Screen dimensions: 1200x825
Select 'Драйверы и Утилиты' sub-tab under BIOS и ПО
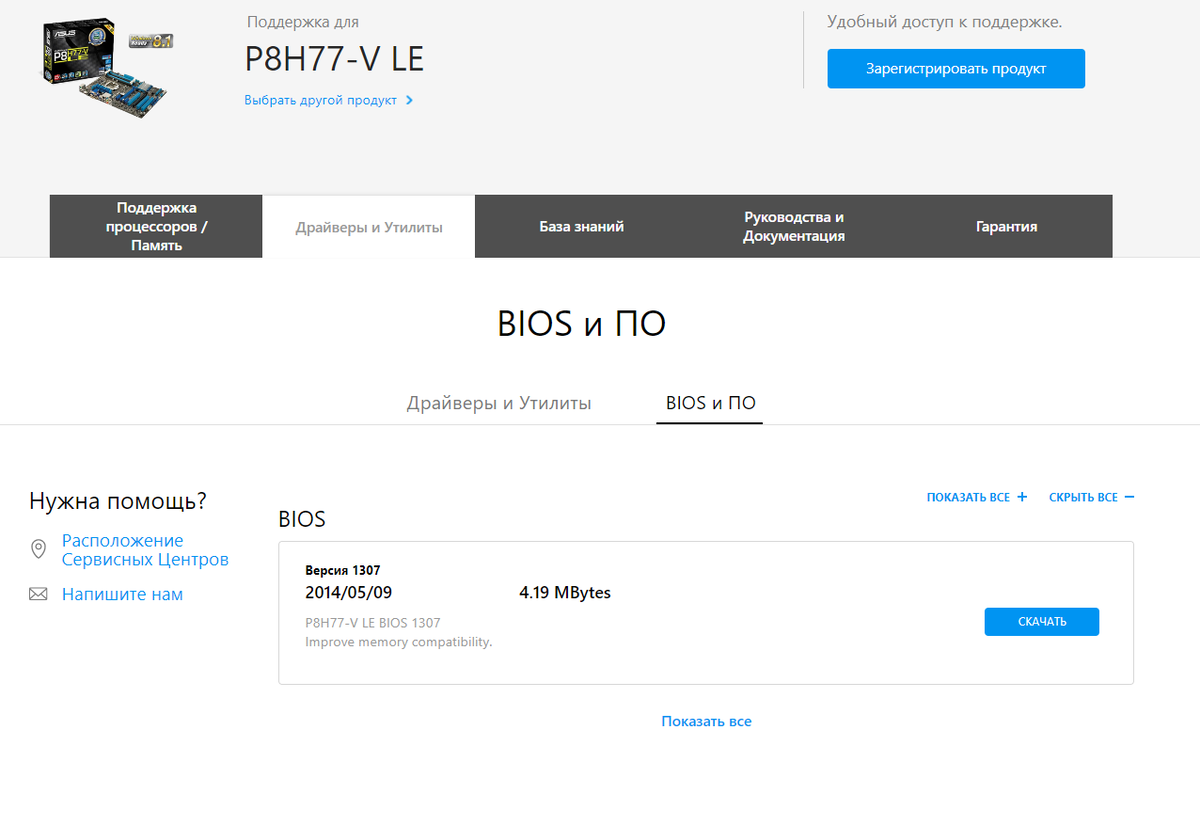click(499, 403)
